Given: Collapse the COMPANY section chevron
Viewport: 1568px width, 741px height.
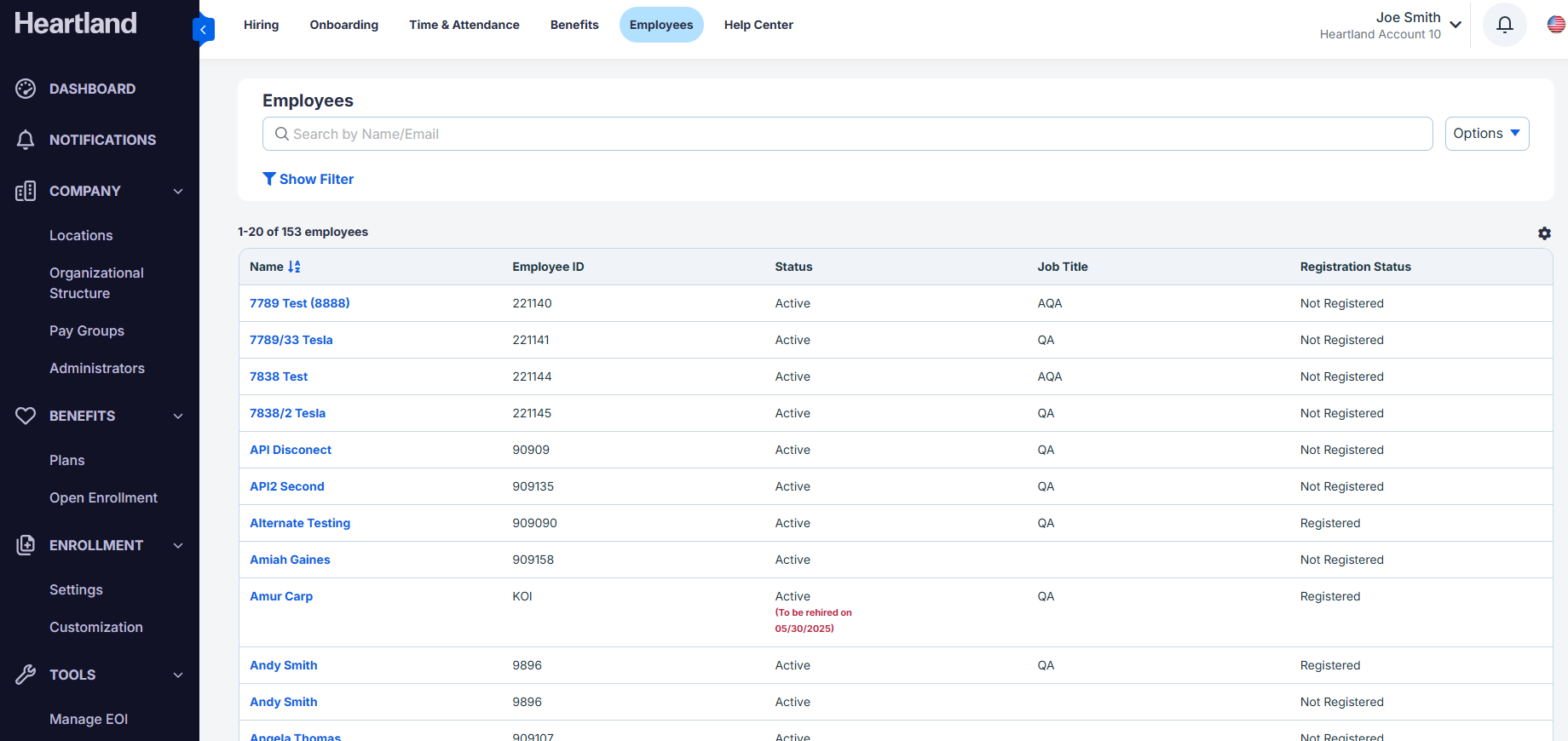Looking at the screenshot, I should coord(178,191).
